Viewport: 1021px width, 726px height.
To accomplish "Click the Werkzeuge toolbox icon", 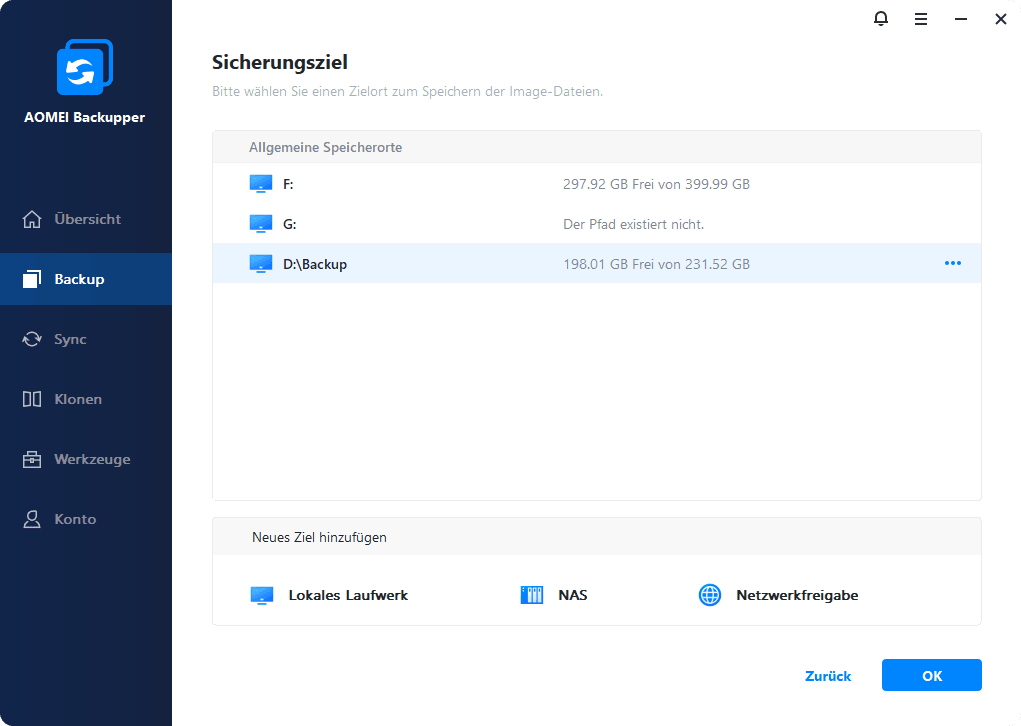I will [32, 459].
